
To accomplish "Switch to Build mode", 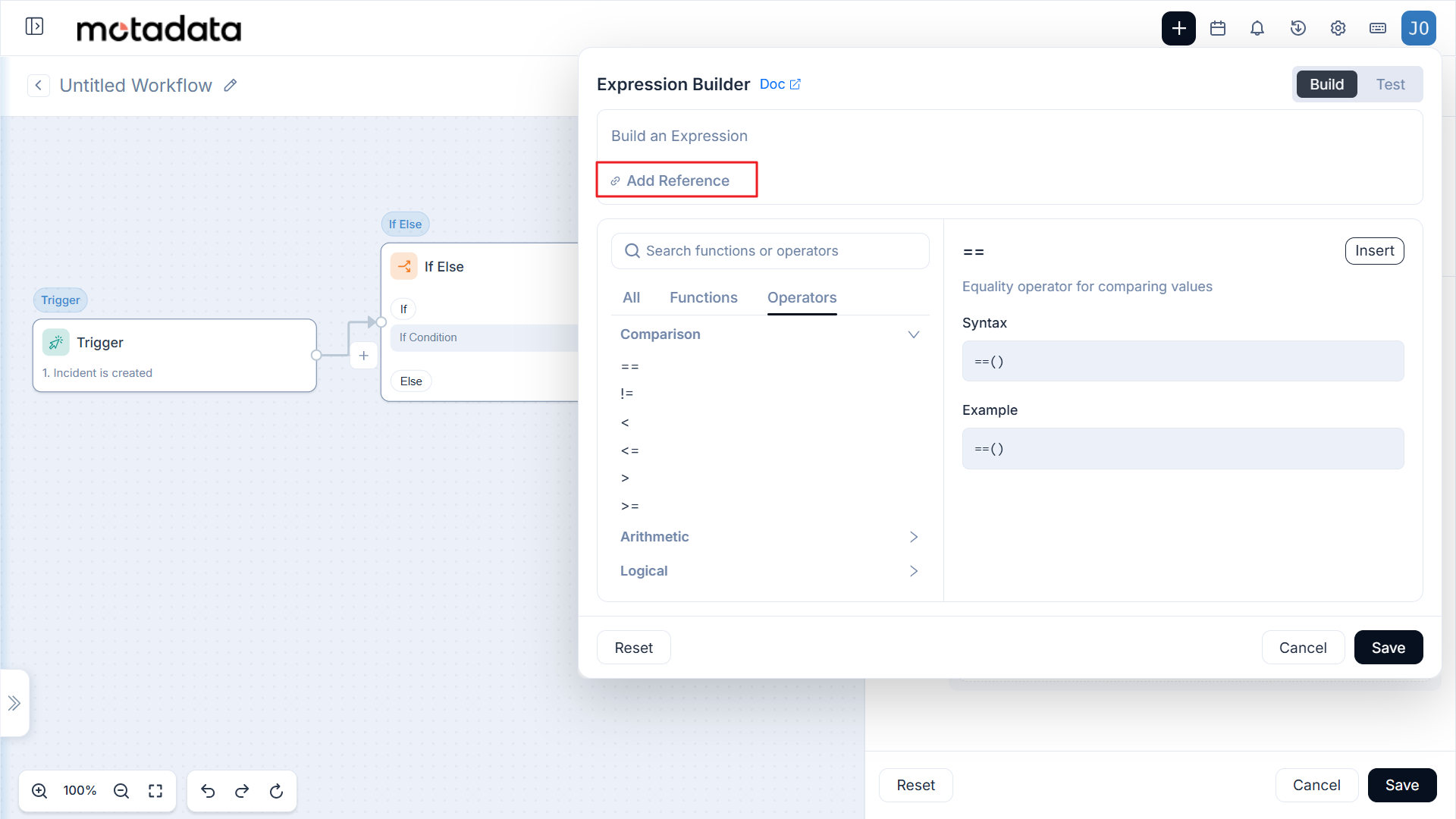I will tap(1326, 84).
